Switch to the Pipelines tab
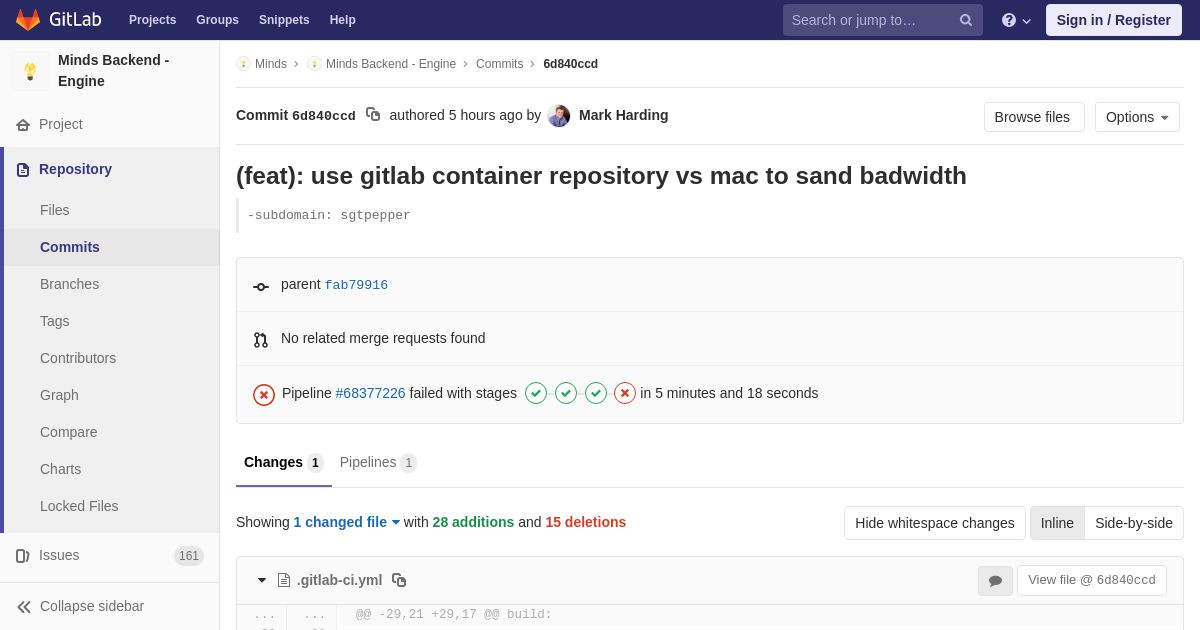 (377, 462)
